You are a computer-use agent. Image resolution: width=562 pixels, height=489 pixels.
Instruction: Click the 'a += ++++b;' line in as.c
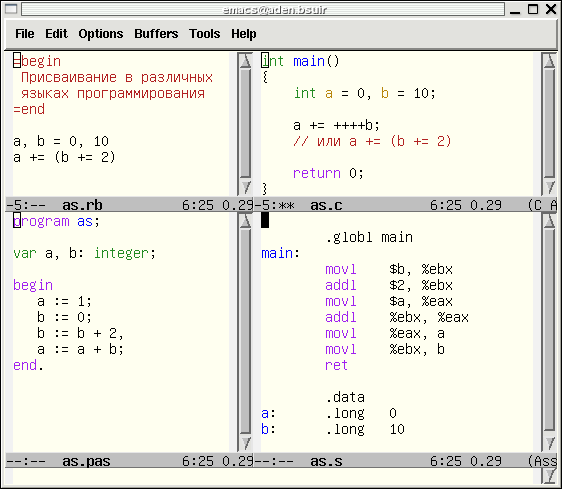click(336, 125)
